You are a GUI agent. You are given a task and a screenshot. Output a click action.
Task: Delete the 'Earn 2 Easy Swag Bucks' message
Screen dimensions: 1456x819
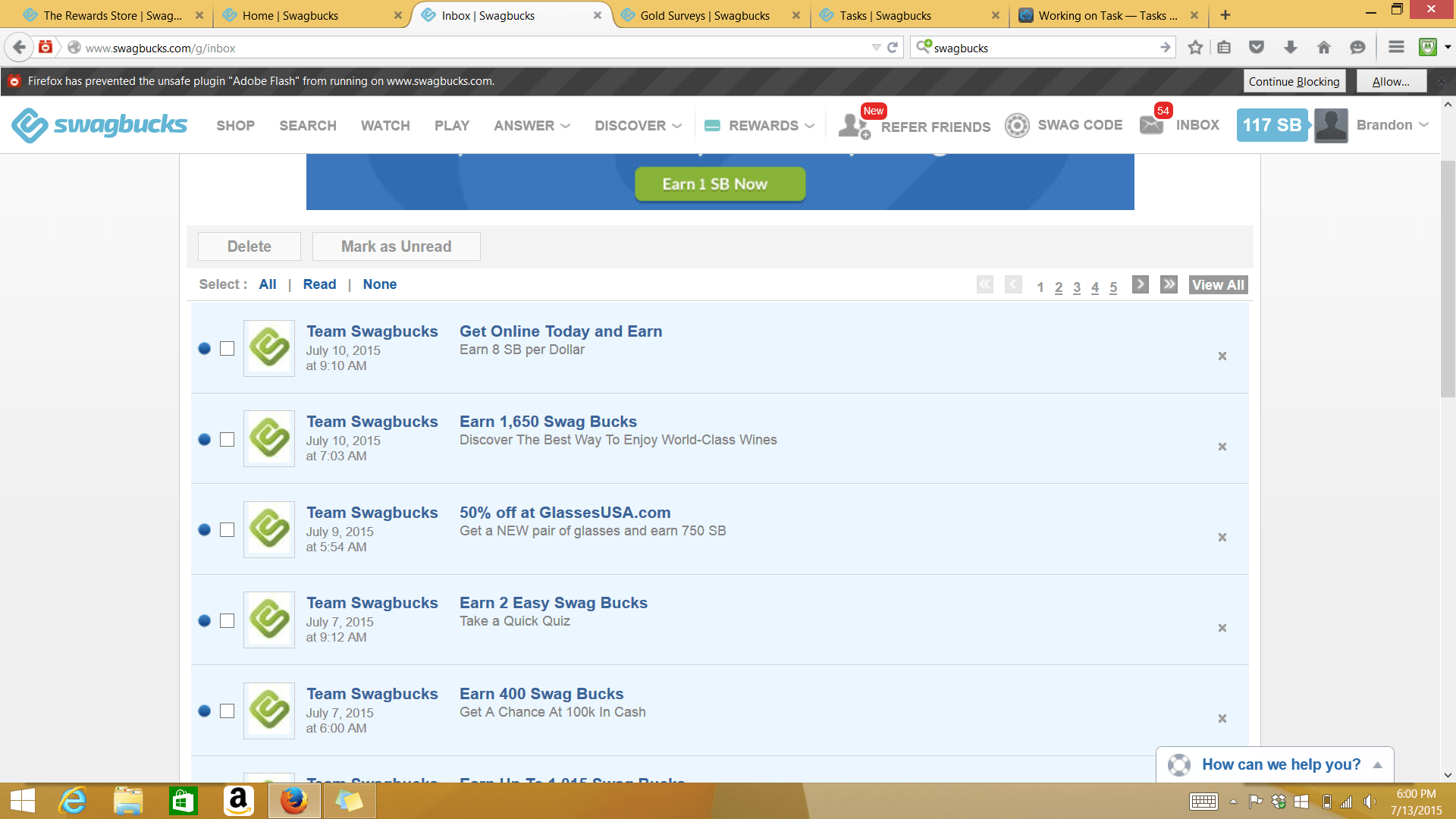[x=1222, y=628]
